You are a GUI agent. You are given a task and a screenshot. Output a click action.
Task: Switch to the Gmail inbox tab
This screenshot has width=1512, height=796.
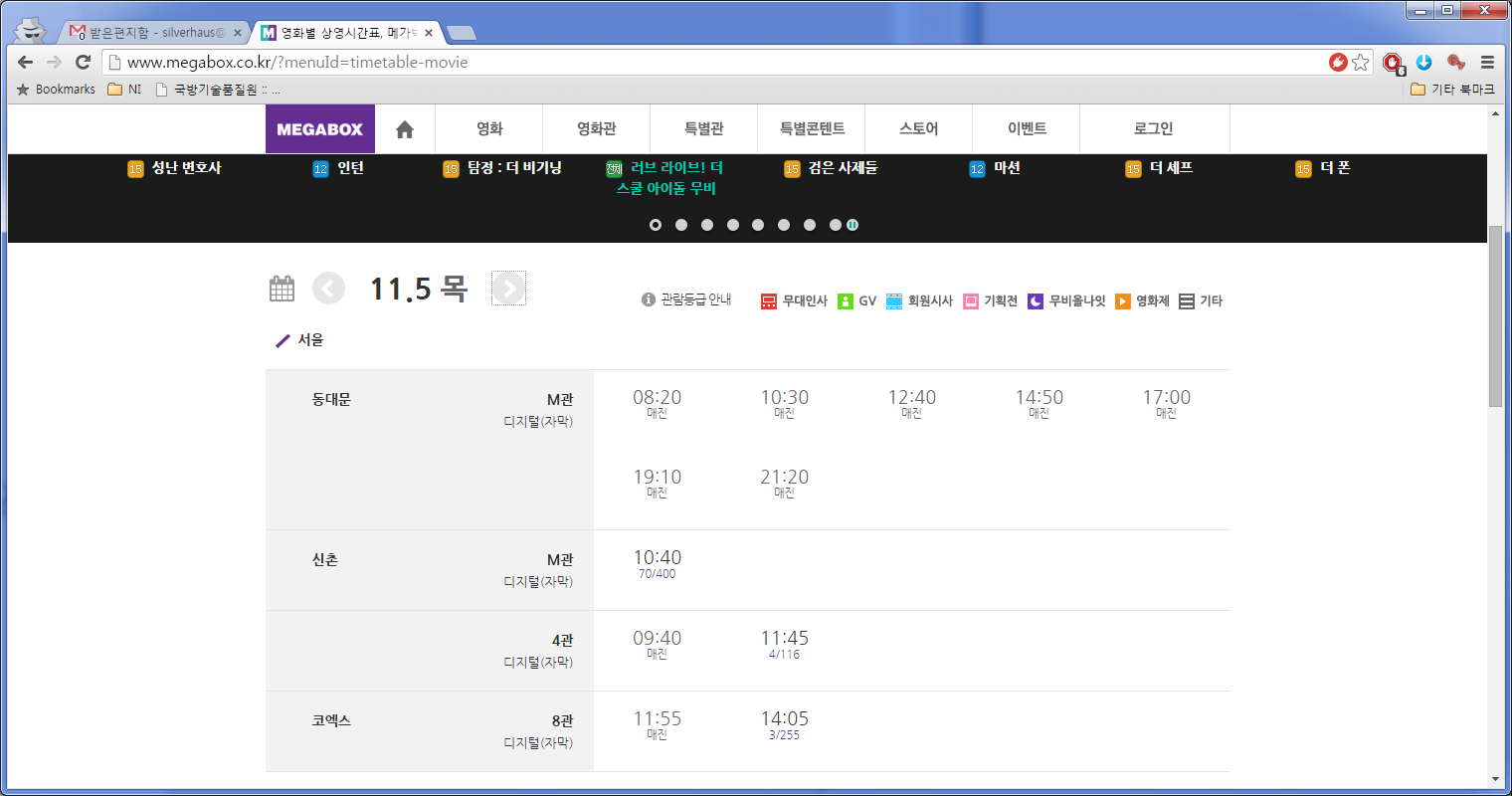click(154, 33)
